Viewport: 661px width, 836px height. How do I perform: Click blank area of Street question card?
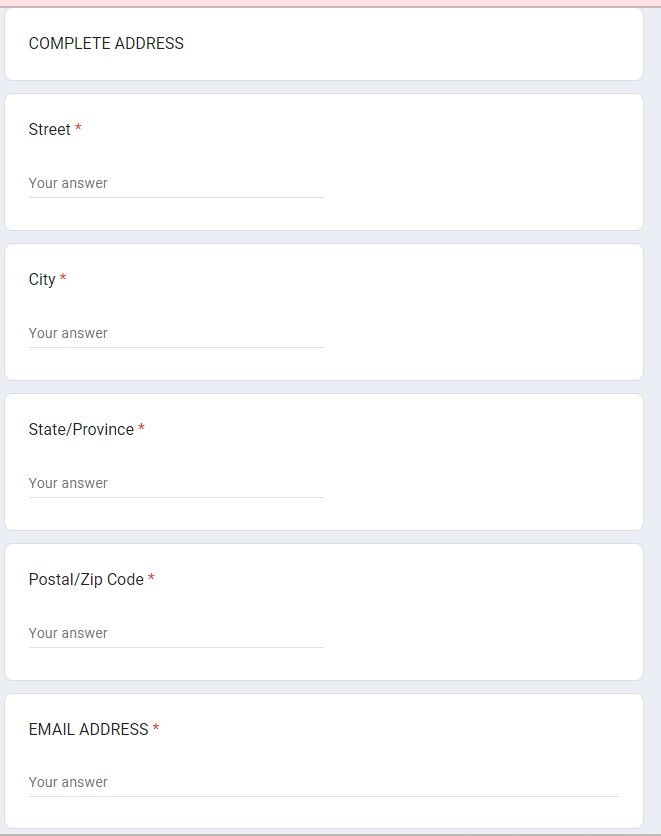pos(480,160)
